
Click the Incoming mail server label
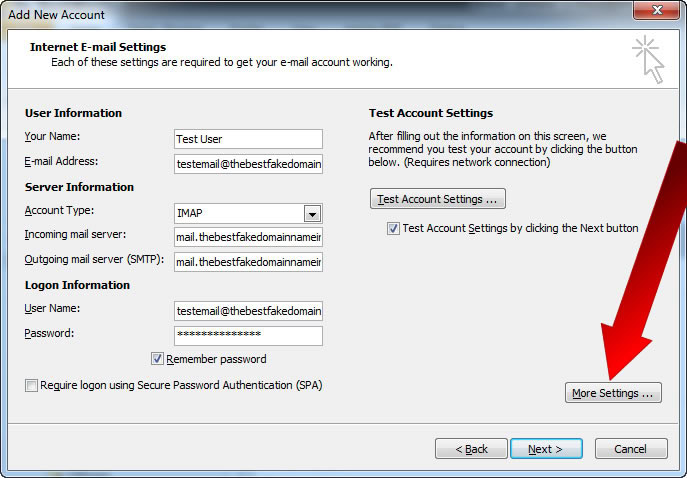(x=75, y=234)
